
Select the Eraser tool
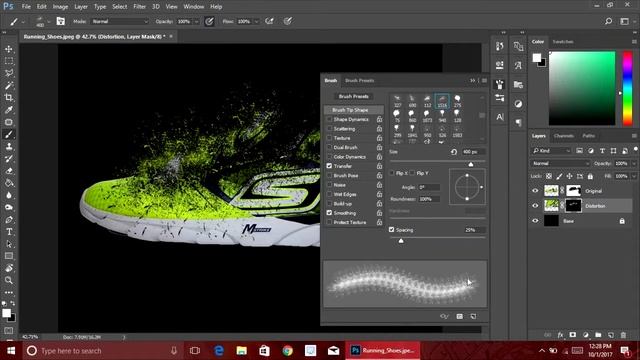[9, 171]
